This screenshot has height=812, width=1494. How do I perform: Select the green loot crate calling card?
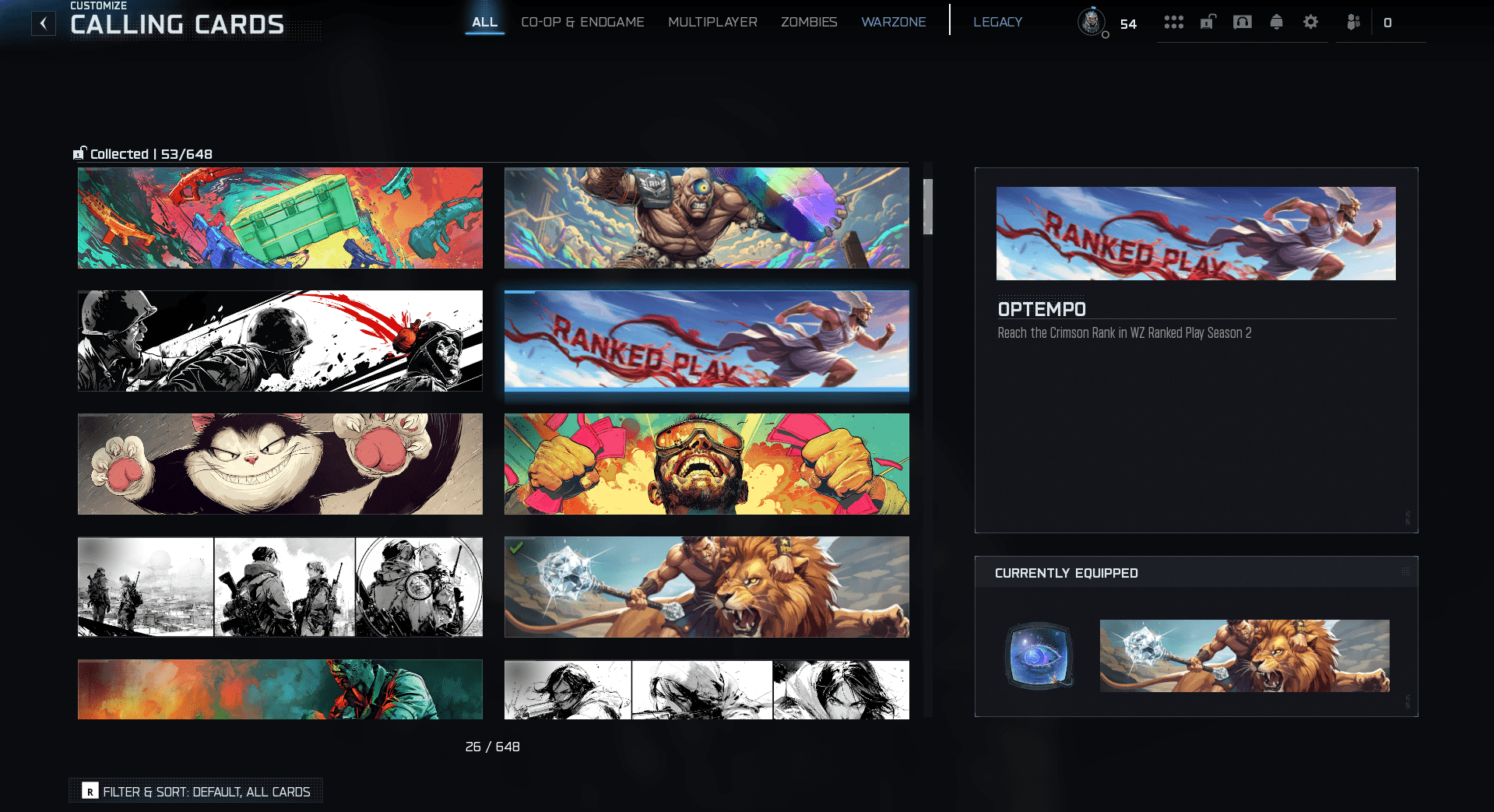279,218
